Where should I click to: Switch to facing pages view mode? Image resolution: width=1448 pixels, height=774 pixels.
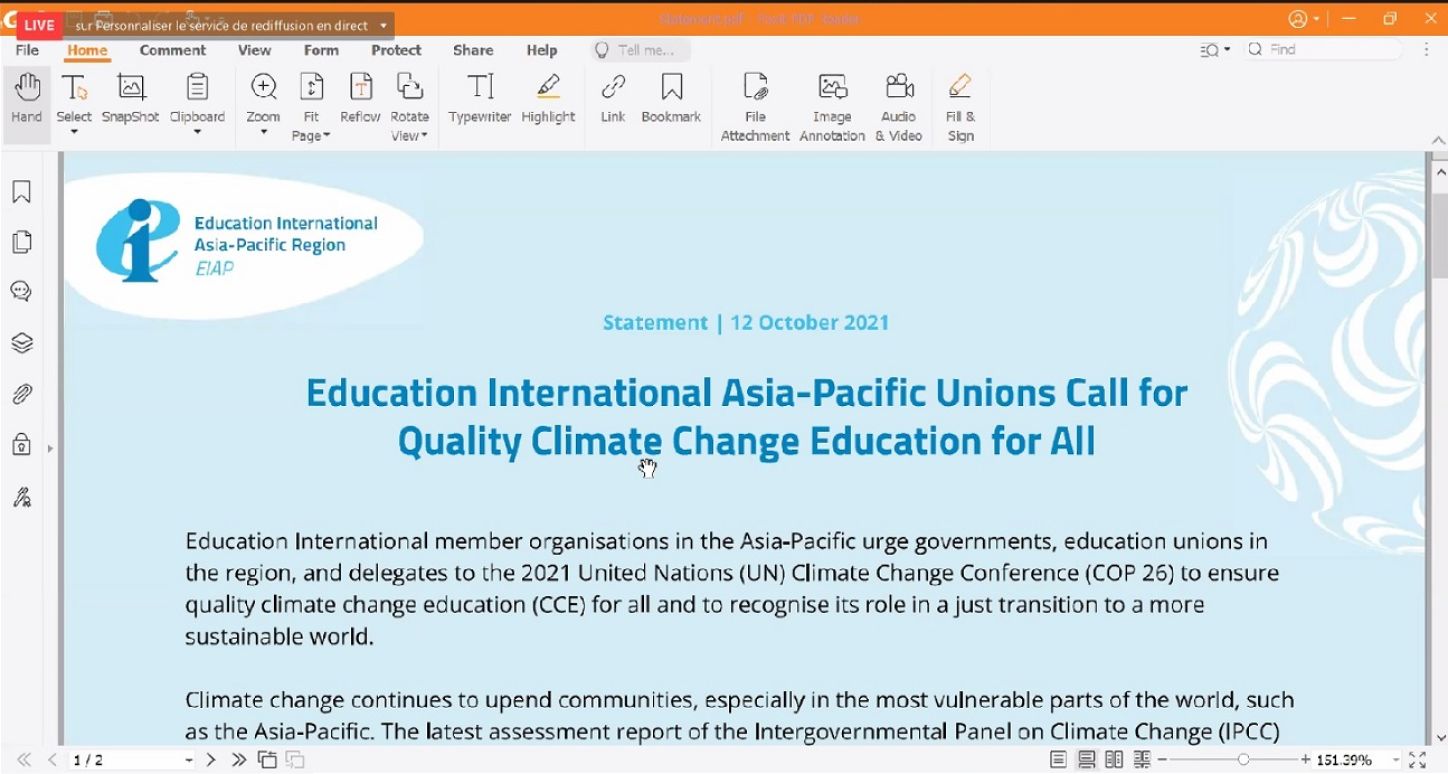[1114, 760]
